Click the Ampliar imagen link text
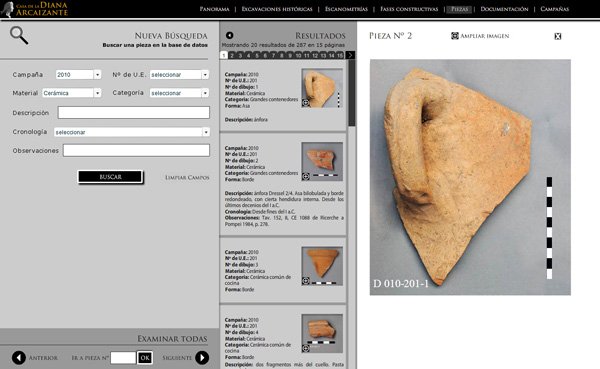Screen dimensions: 600x369 pyautogui.click(x=484, y=36)
